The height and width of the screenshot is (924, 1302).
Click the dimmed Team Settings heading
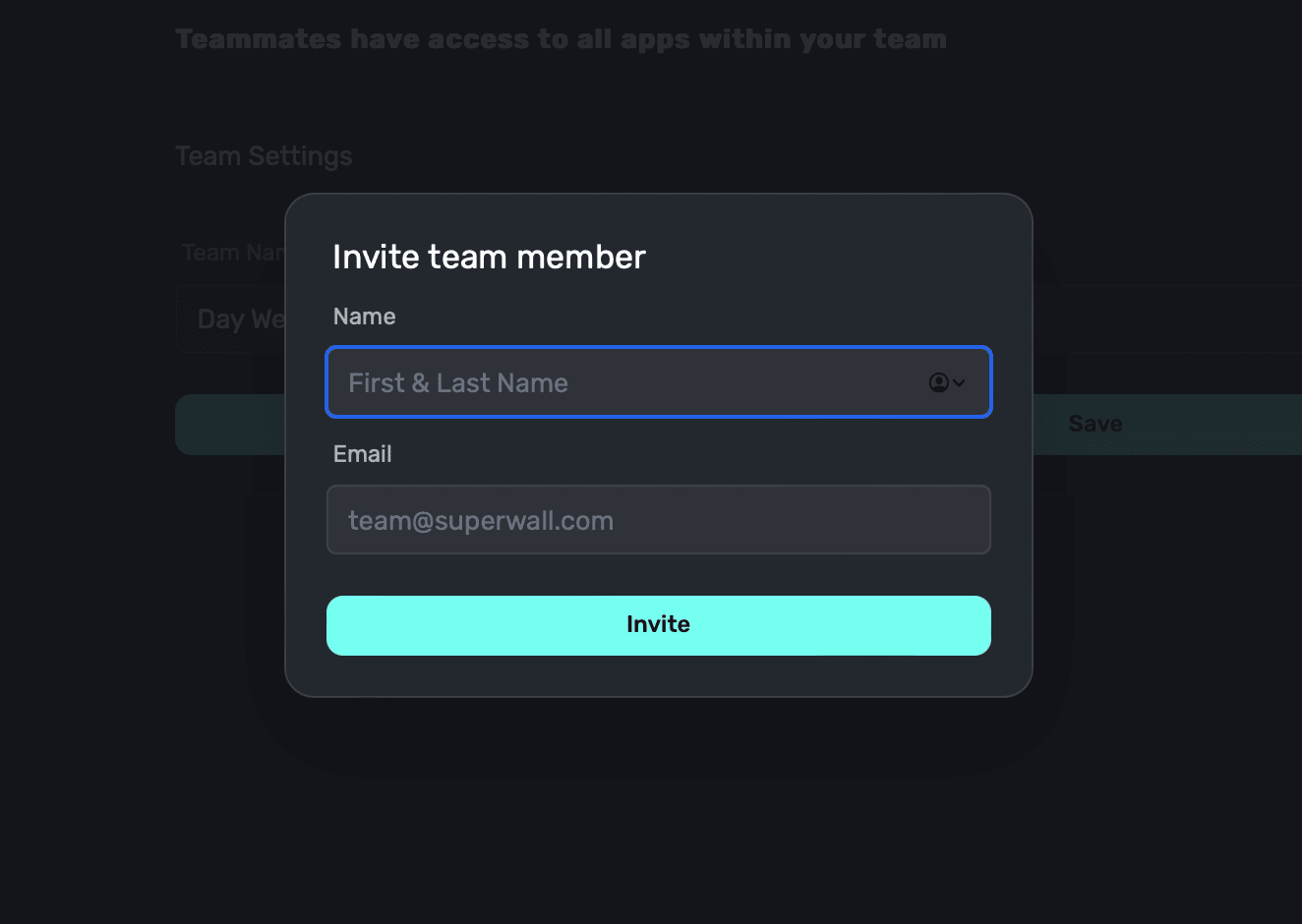click(x=264, y=156)
